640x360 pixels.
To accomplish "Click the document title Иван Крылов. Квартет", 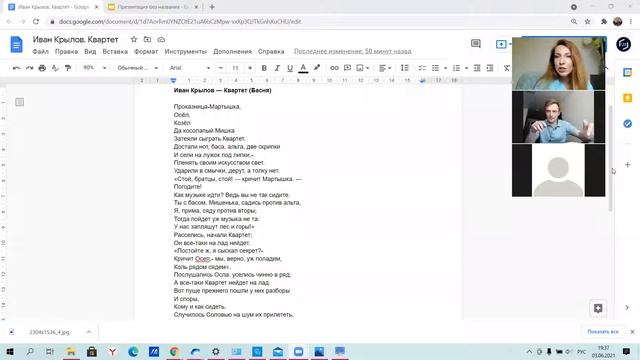I will pos(76,40).
